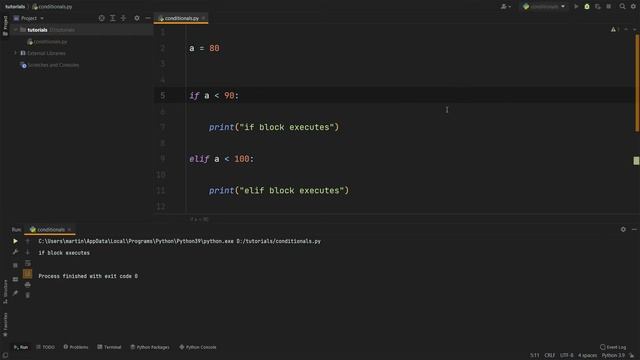Close the conditionals.py editor tab
The height and width of the screenshot is (360, 640).
204,18
